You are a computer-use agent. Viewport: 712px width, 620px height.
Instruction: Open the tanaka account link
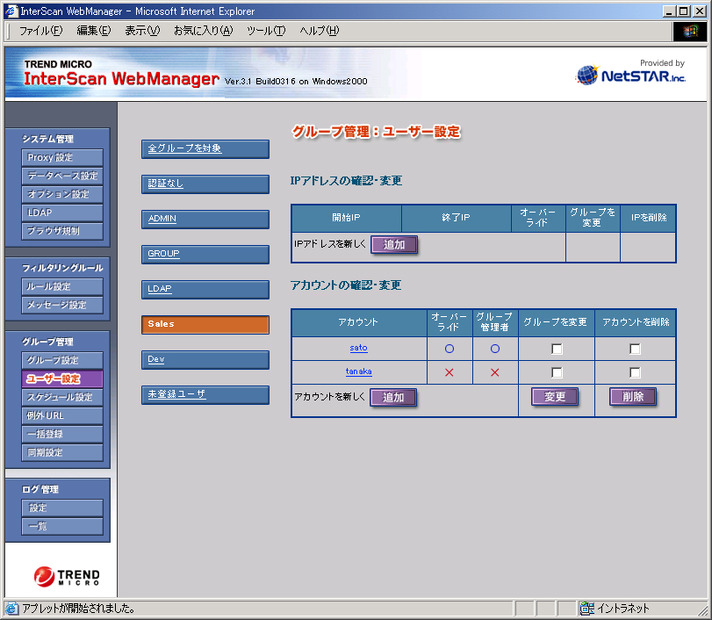(359, 372)
